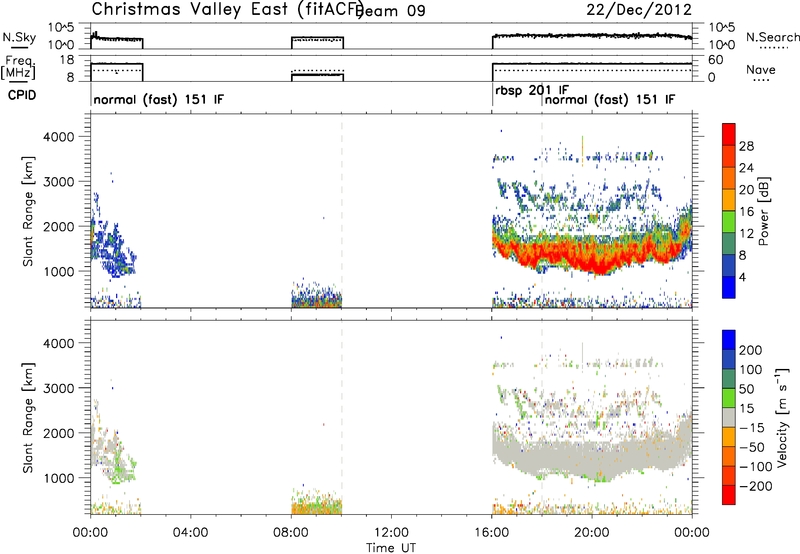Click the 'N.Search' legend label

click(x=772, y=37)
